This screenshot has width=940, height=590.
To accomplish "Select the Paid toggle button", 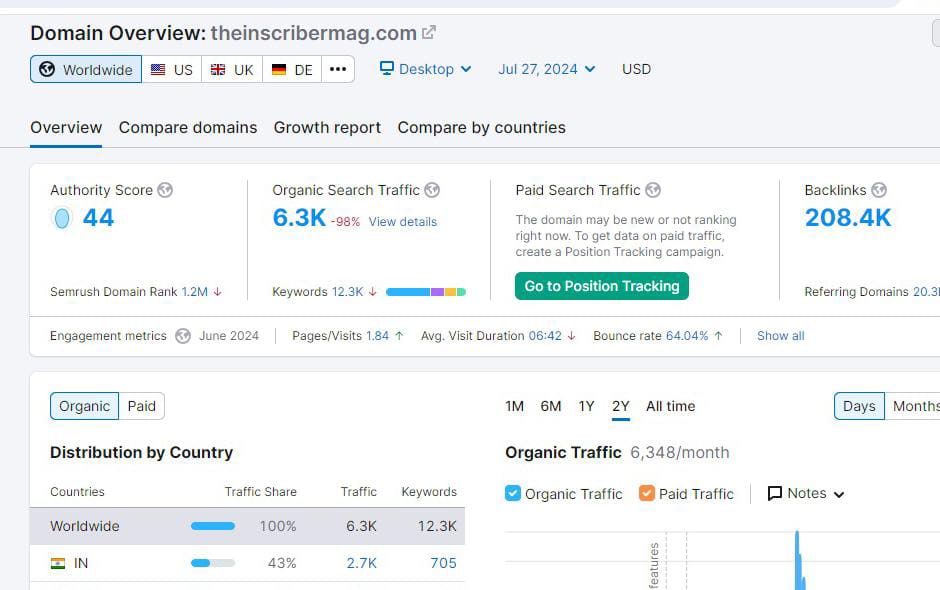I will (x=141, y=406).
